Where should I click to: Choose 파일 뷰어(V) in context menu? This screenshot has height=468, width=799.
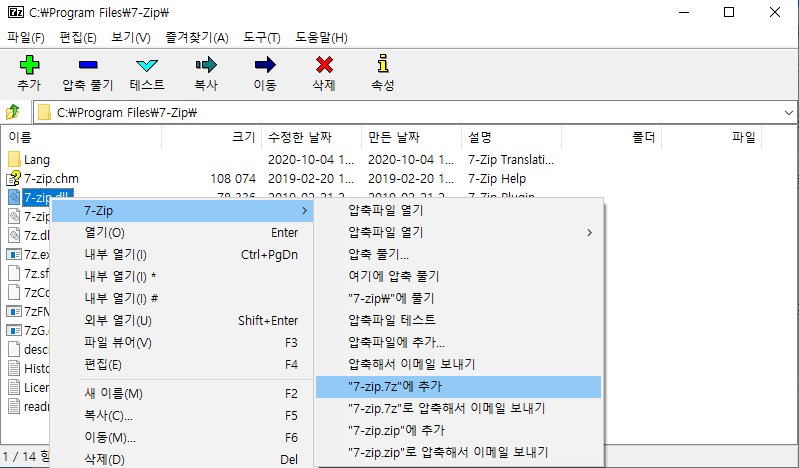coord(182,342)
